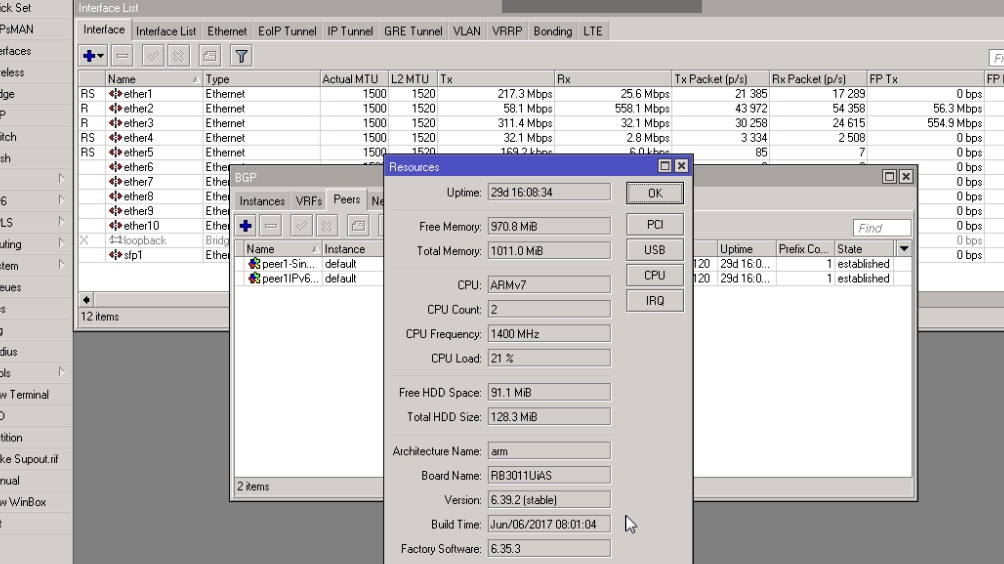This screenshot has width=1004, height=564.
Task: Click left scroll arrow under interface table
Action: coord(85,299)
